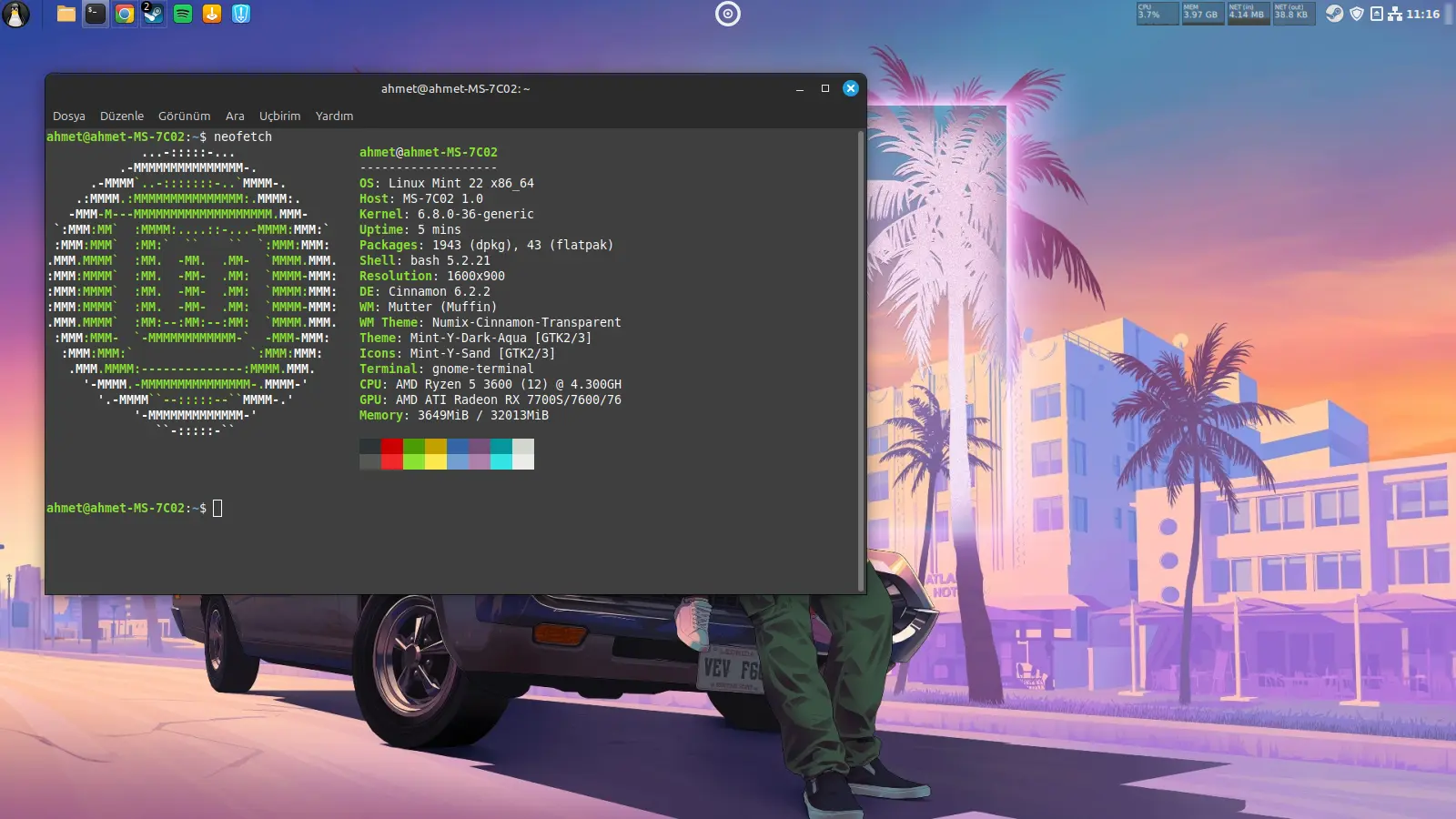Click the terminal icon in the panel
This screenshot has height=819, width=1456.
click(96, 14)
